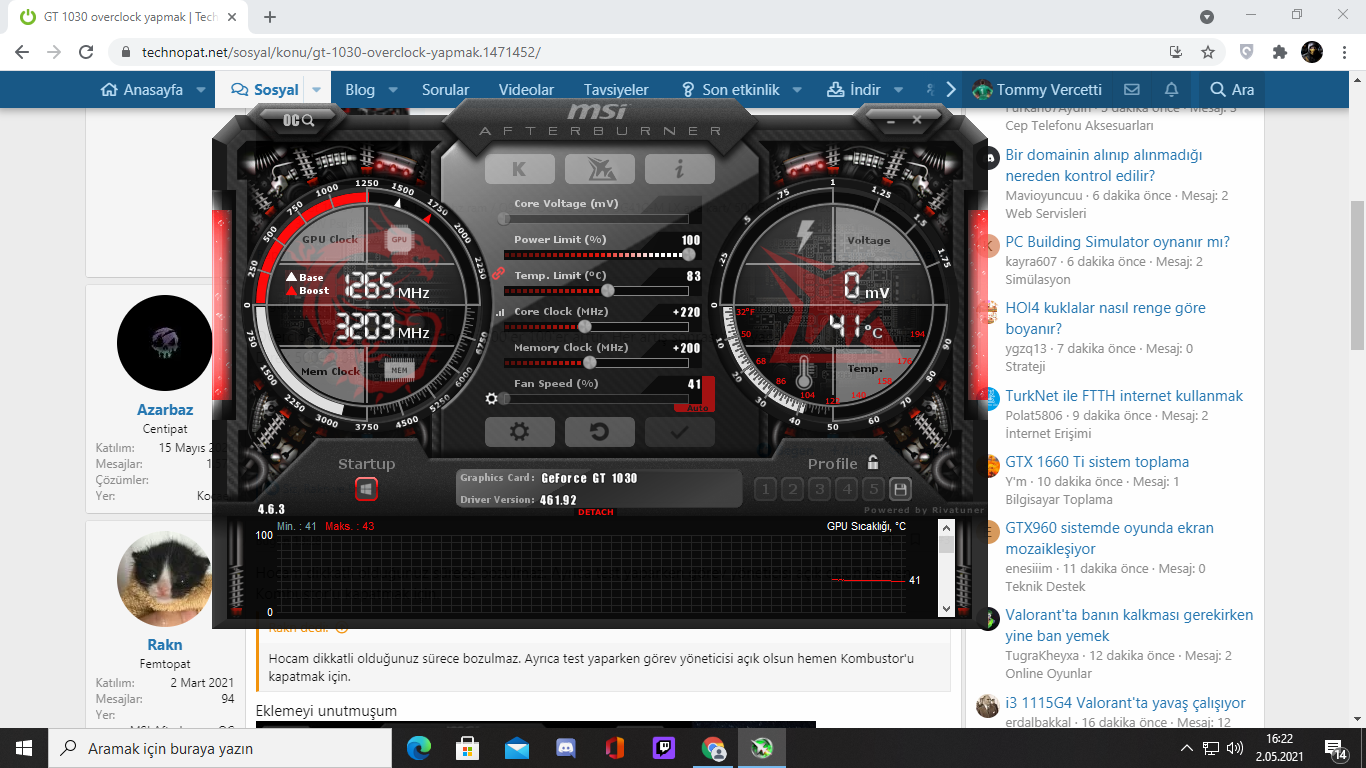Open the fan curve icon beside Core Clock
This screenshot has width=1366, height=768.
tap(500, 313)
